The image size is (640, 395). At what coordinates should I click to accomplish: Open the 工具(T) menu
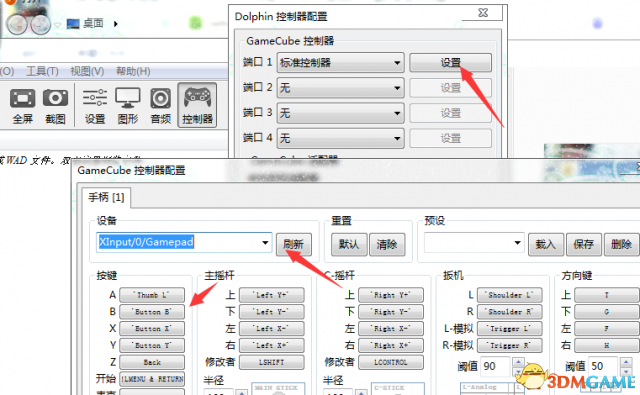coord(42,71)
